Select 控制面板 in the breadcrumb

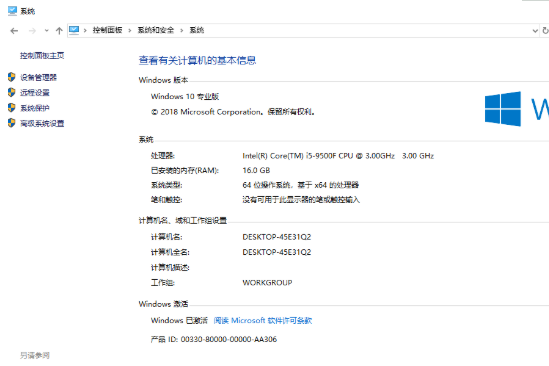(x=107, y=30)
